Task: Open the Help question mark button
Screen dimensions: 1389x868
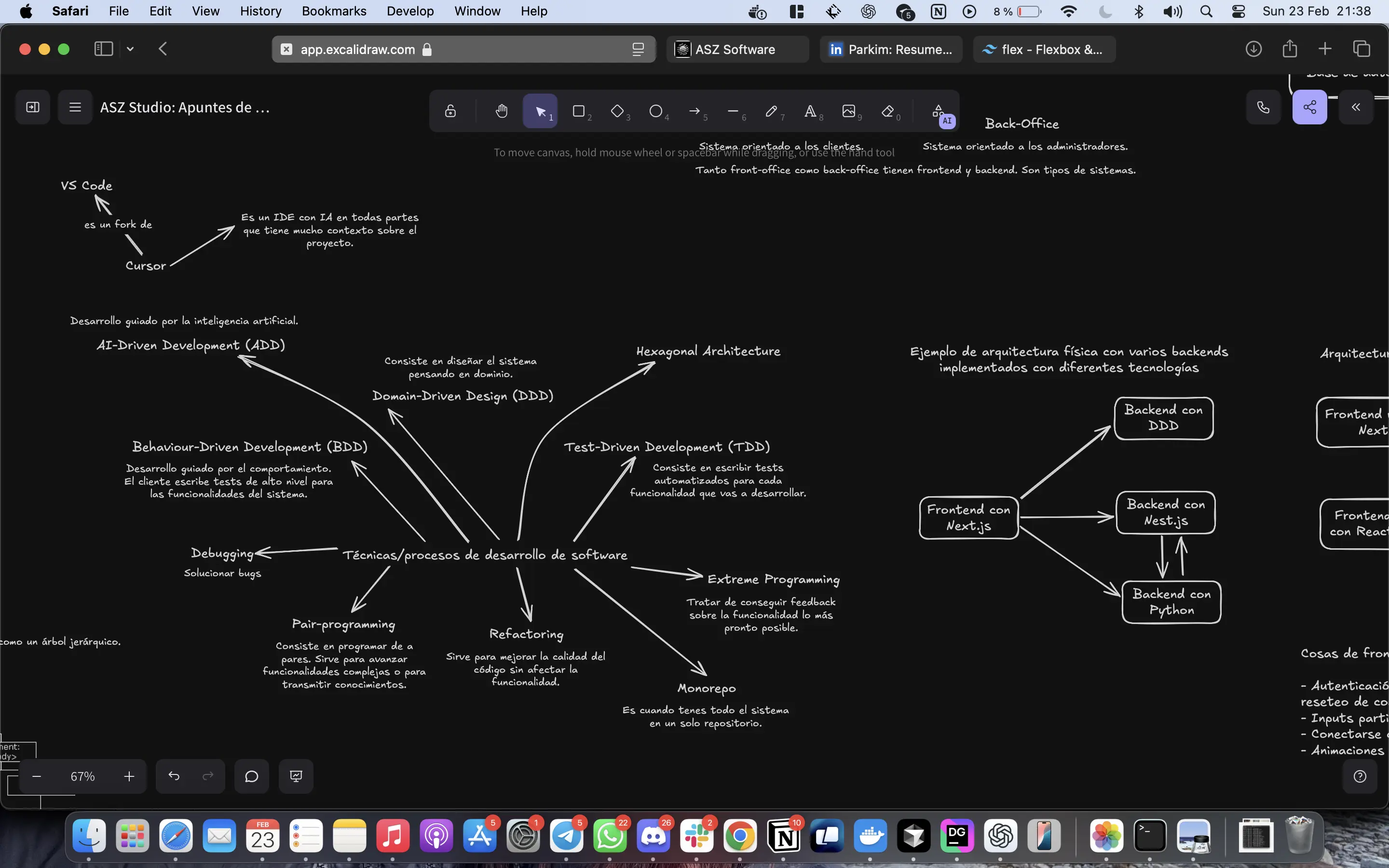Action: (1360, 776)
